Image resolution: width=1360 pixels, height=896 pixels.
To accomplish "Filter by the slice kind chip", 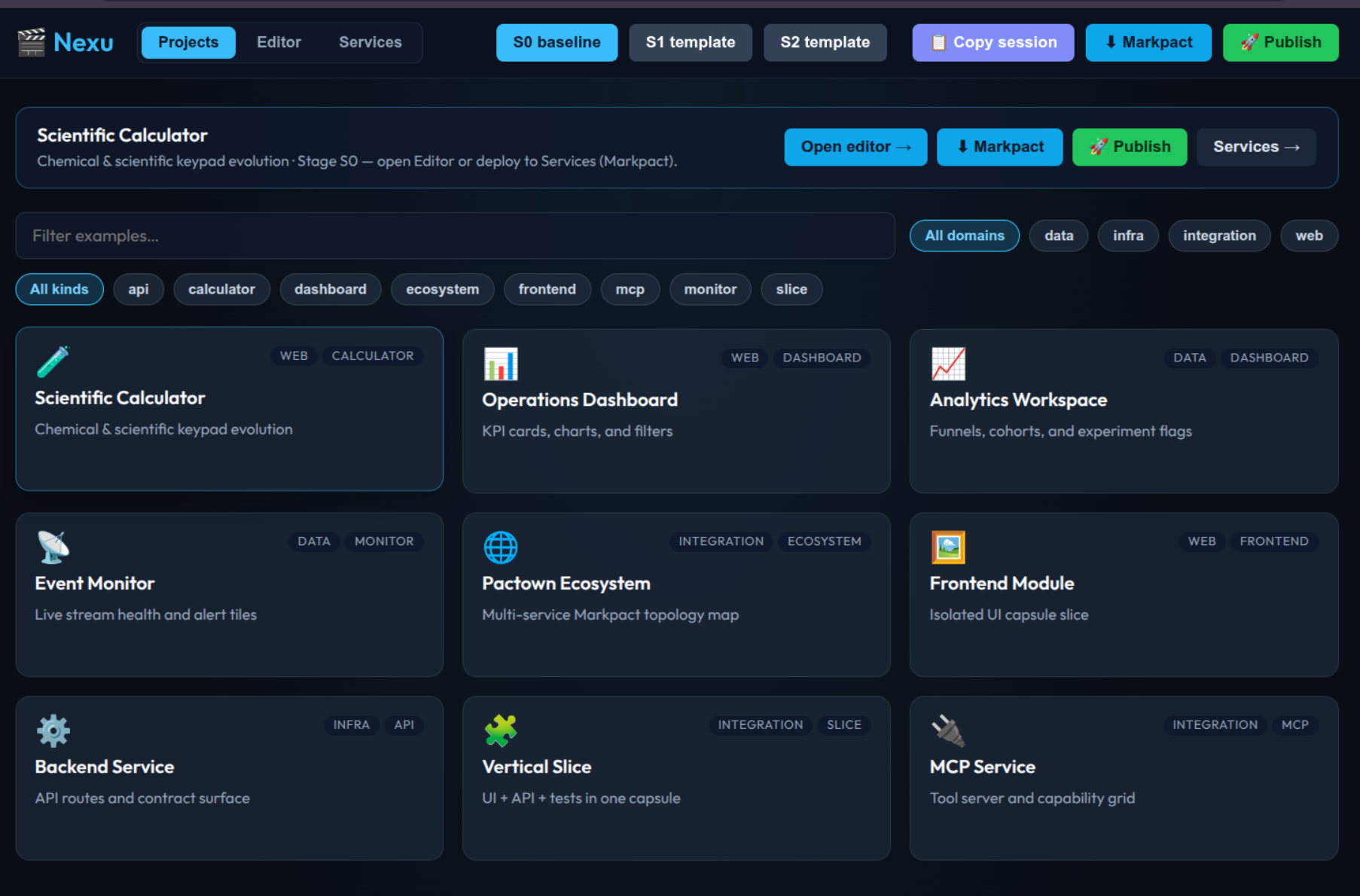I will click(791, 289).
